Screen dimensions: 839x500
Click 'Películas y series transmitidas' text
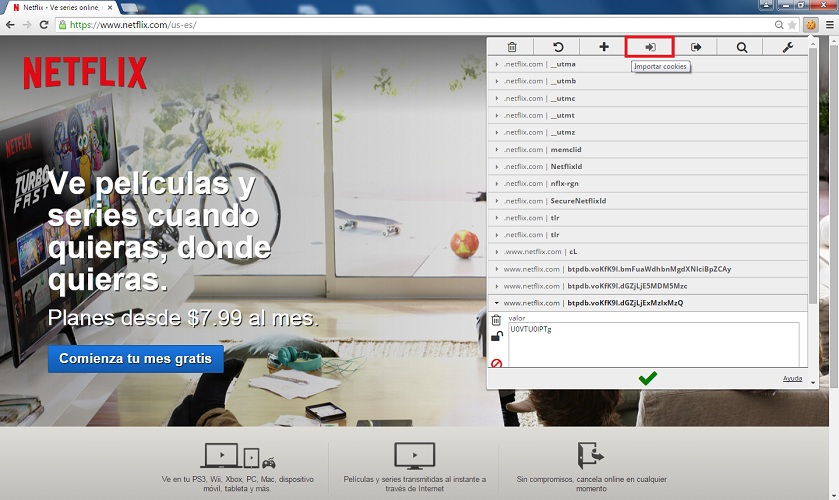[x=415, y=484]
